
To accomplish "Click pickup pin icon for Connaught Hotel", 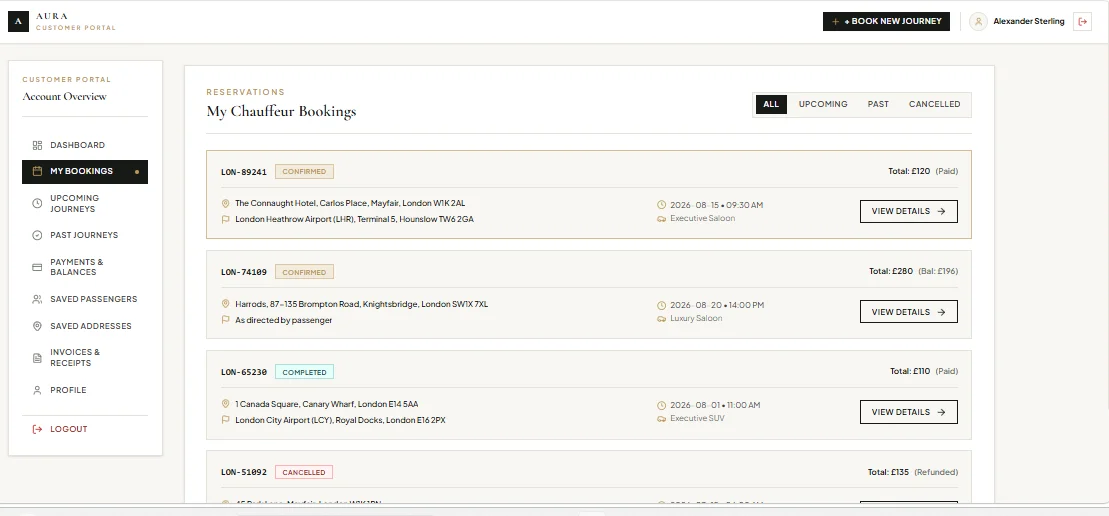I will pyautogui.click(x=226, y=204).
